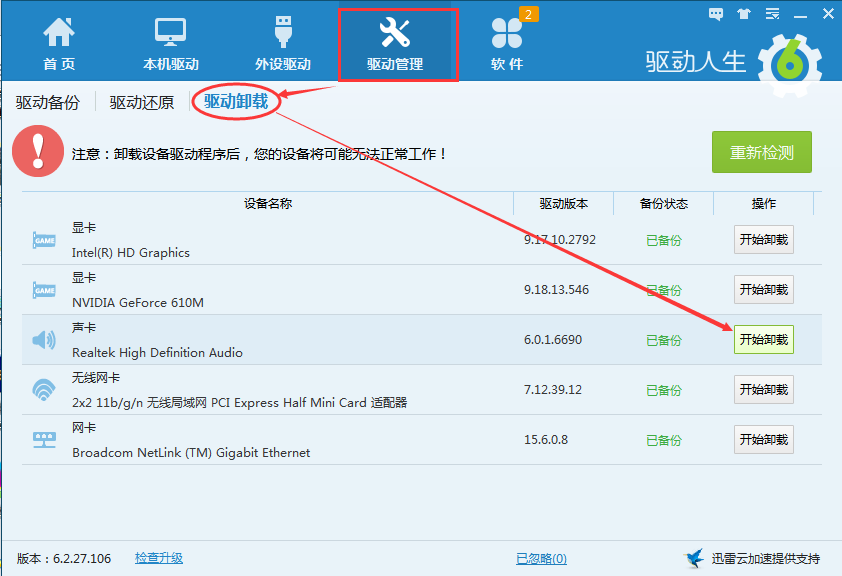The image size is (842, 576).
Task: Click the 检查升级 link
Action: (x=159, y=558)
